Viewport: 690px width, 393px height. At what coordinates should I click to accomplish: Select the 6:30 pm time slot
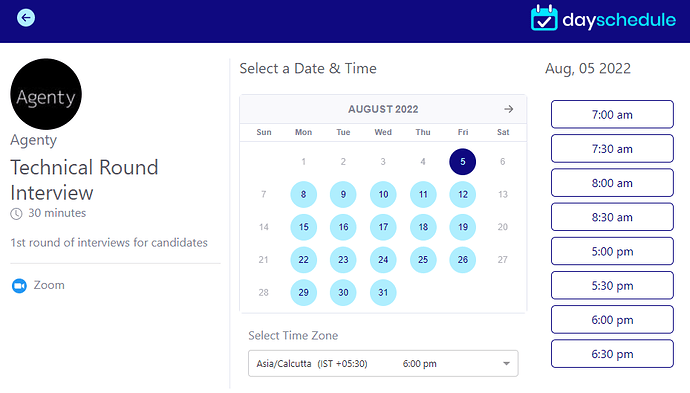coord(612,354)
